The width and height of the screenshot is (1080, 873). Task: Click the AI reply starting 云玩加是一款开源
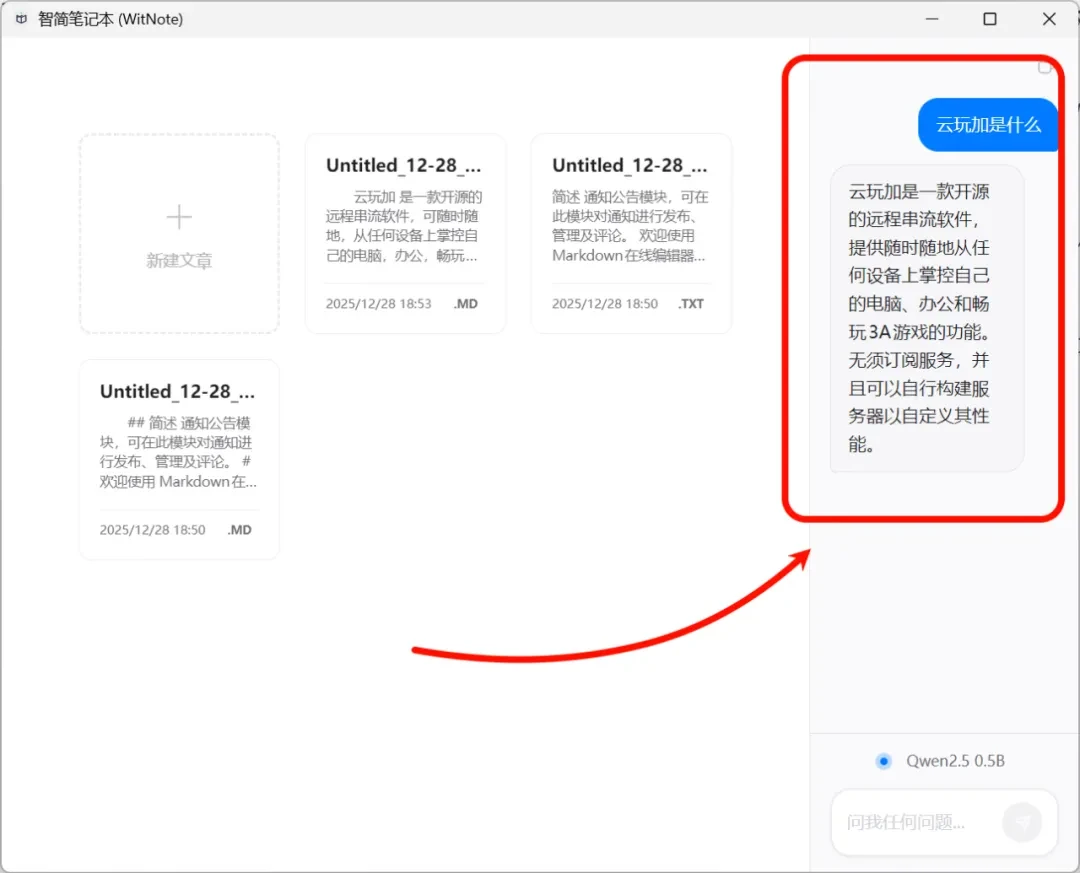pyautogui.click(x=926, y=318)
